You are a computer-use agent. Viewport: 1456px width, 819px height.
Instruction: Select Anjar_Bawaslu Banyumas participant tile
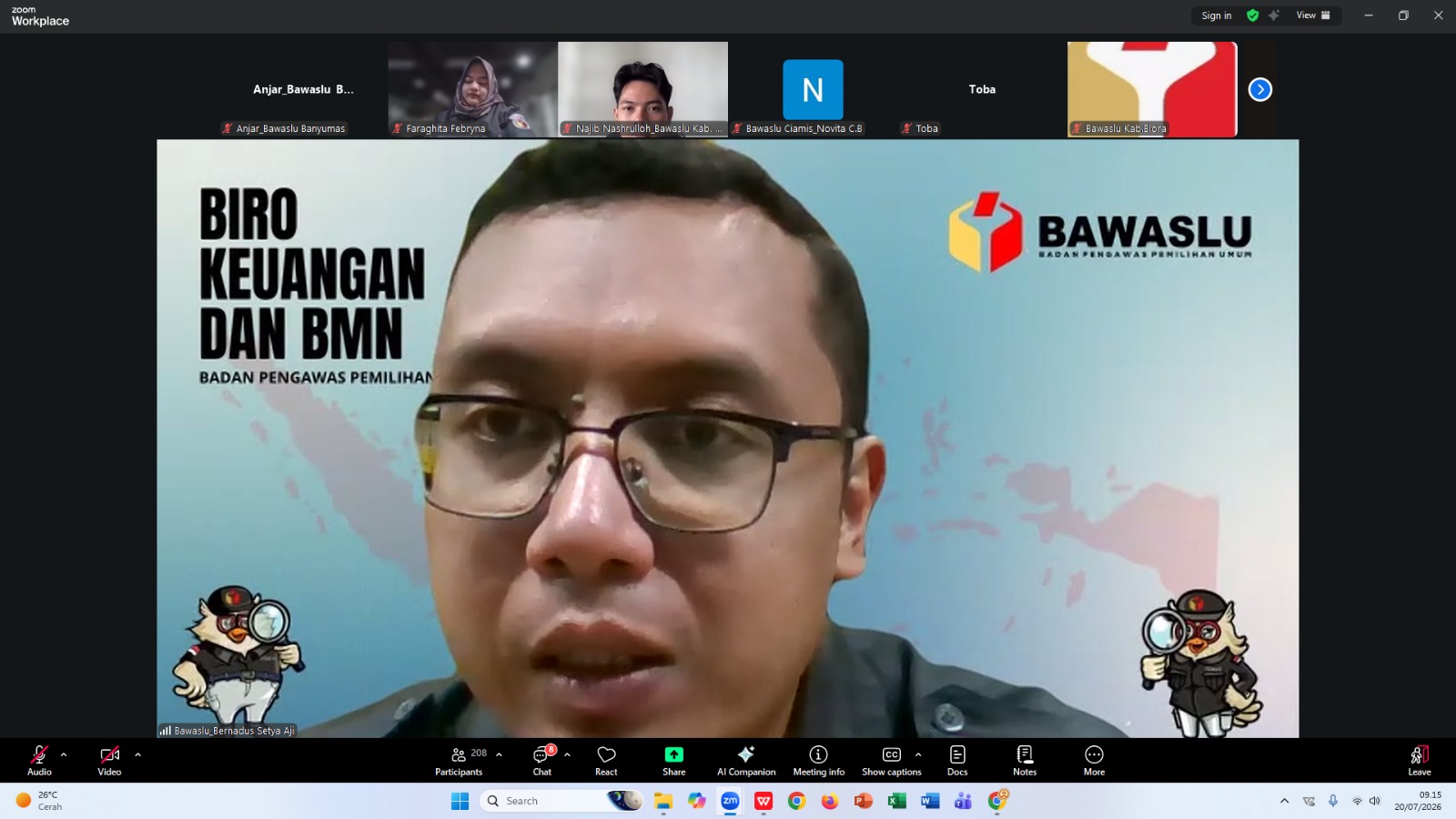point(303,89)
